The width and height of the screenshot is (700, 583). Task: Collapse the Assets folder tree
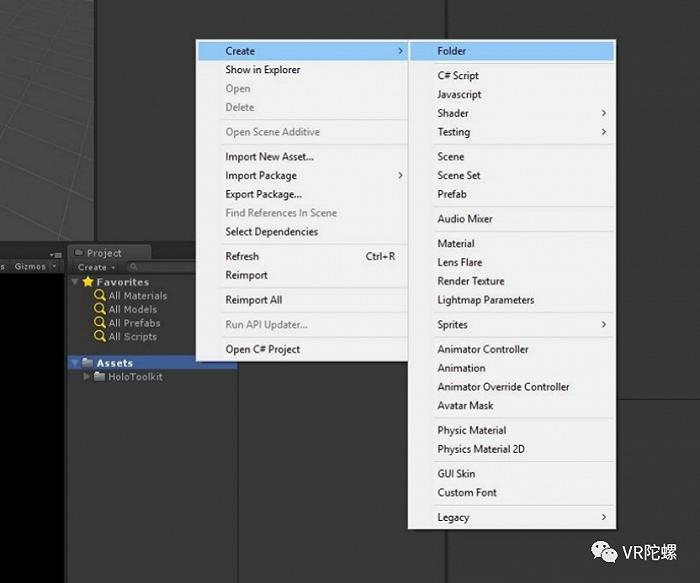pyautogui.click(x=75, y=362)
